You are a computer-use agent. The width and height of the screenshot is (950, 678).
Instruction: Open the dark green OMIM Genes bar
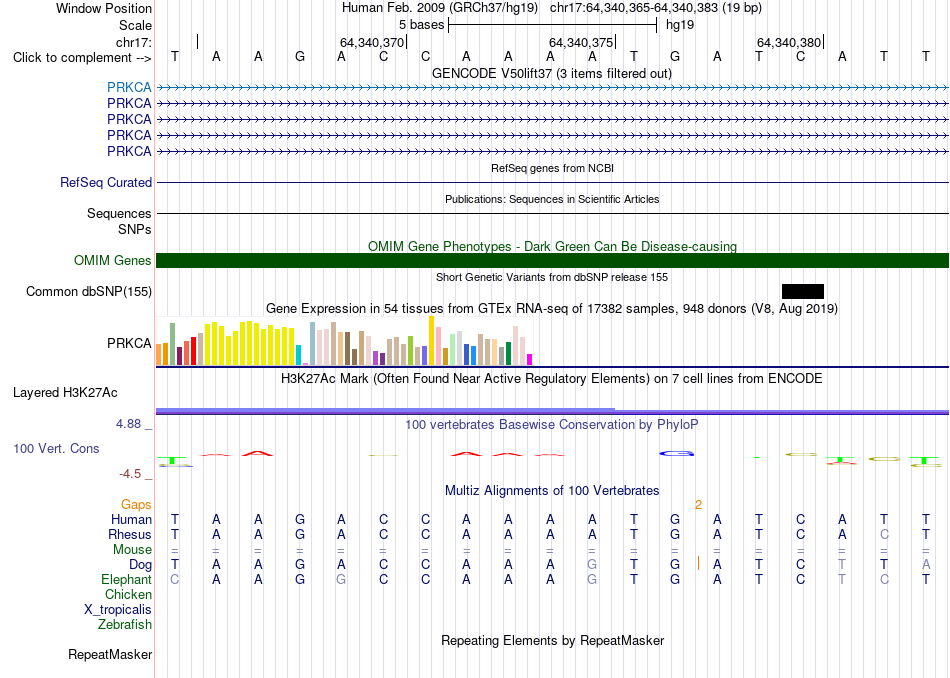pos(553,261)
